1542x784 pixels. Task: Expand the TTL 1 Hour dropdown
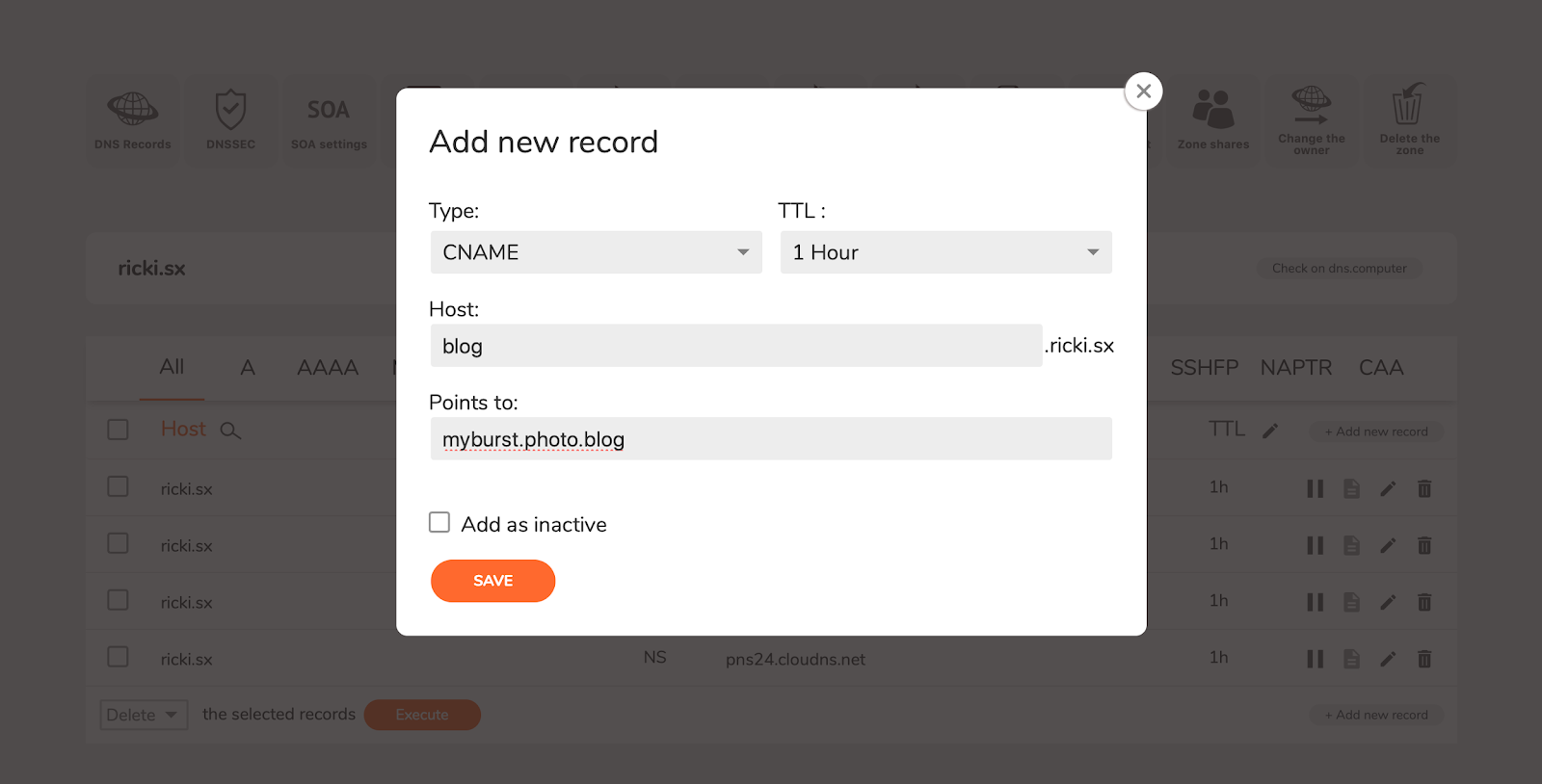(945, 252)
